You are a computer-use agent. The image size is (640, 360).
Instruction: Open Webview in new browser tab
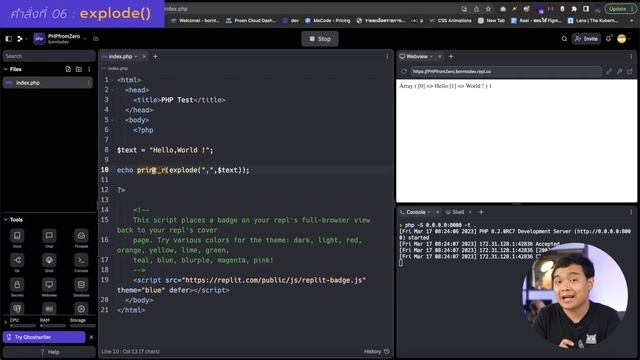coord(630,71)
